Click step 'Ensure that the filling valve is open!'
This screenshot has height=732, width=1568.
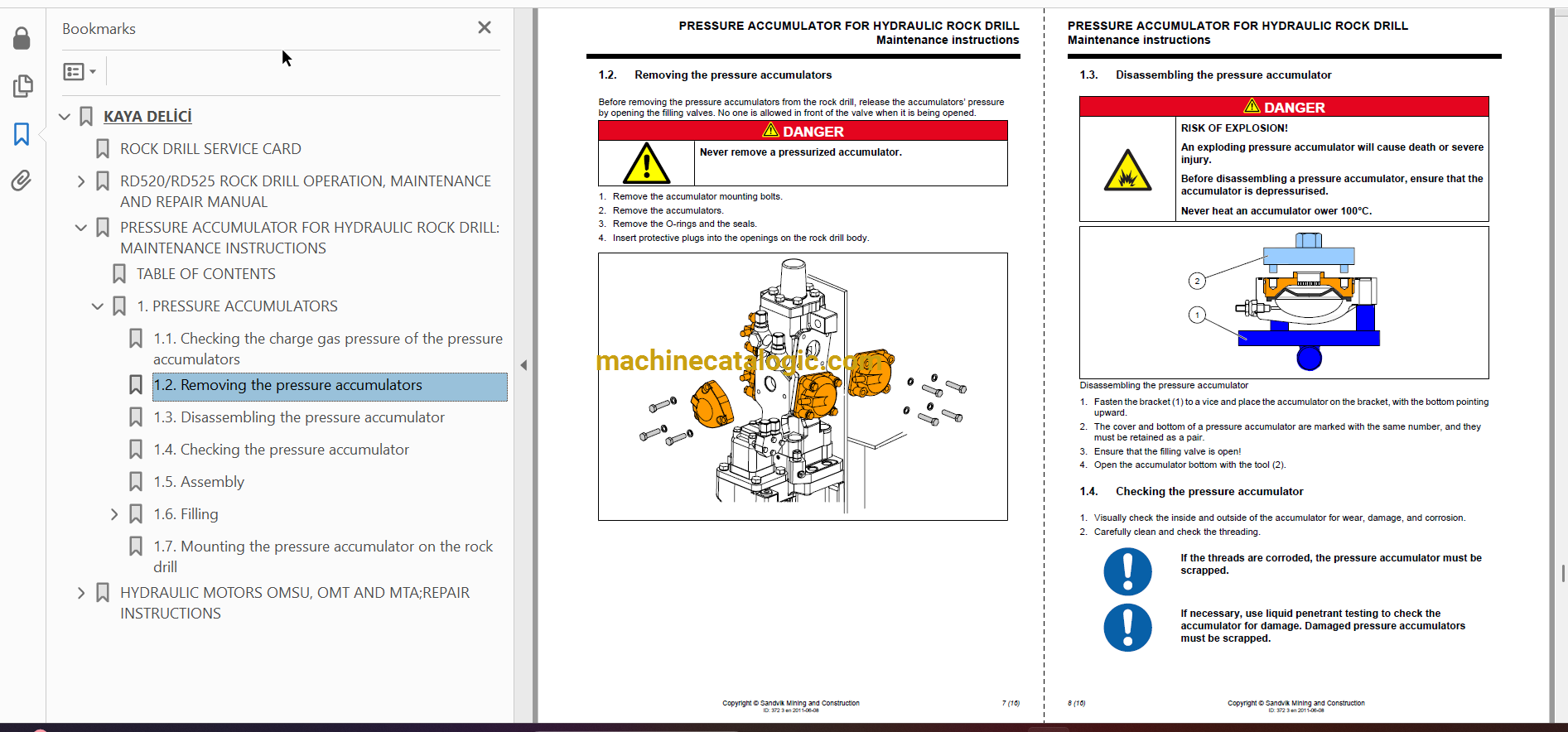(x=1167, y=452)
